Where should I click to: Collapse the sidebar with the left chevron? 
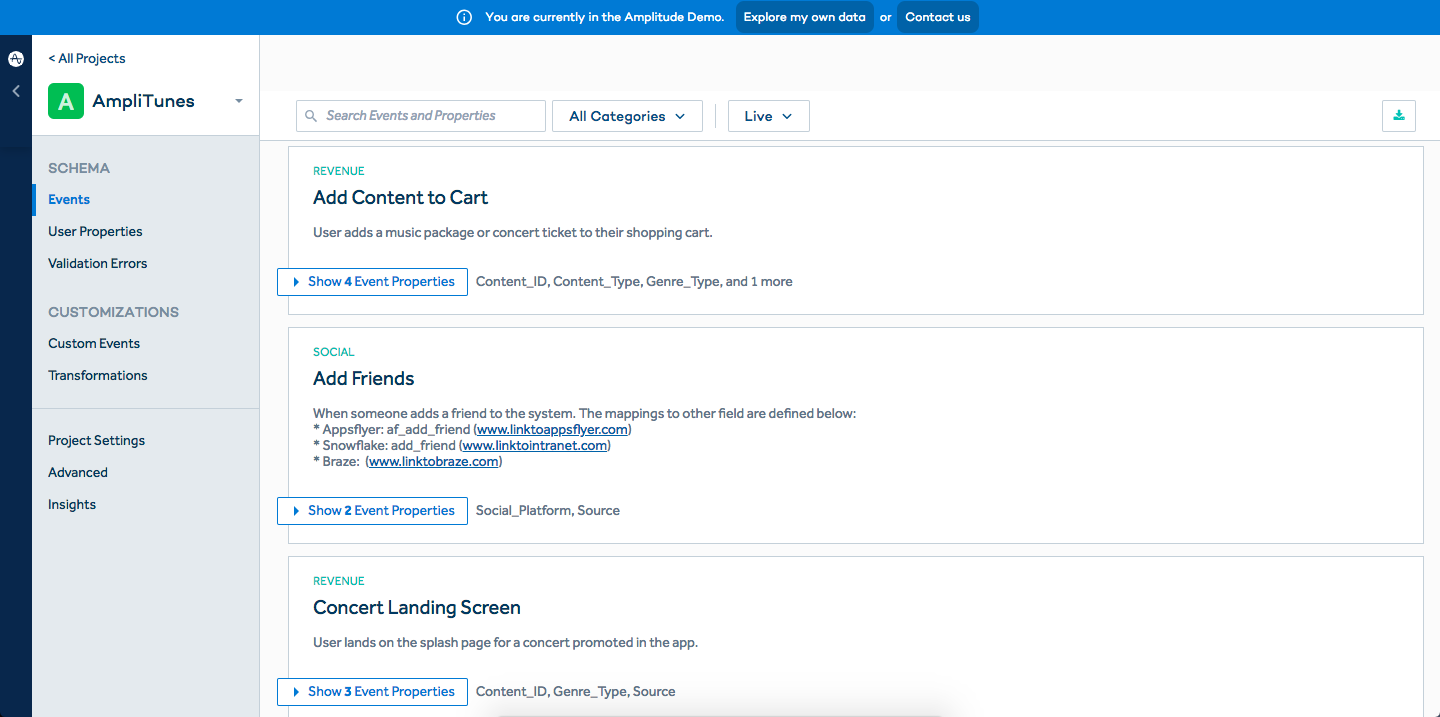click(16, 91)
